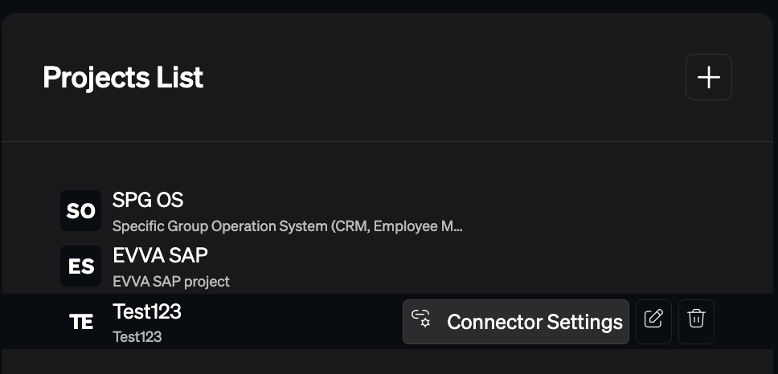
Task: Add a new project with plus button
Action: pyautogui.click(x=709, y=77)
